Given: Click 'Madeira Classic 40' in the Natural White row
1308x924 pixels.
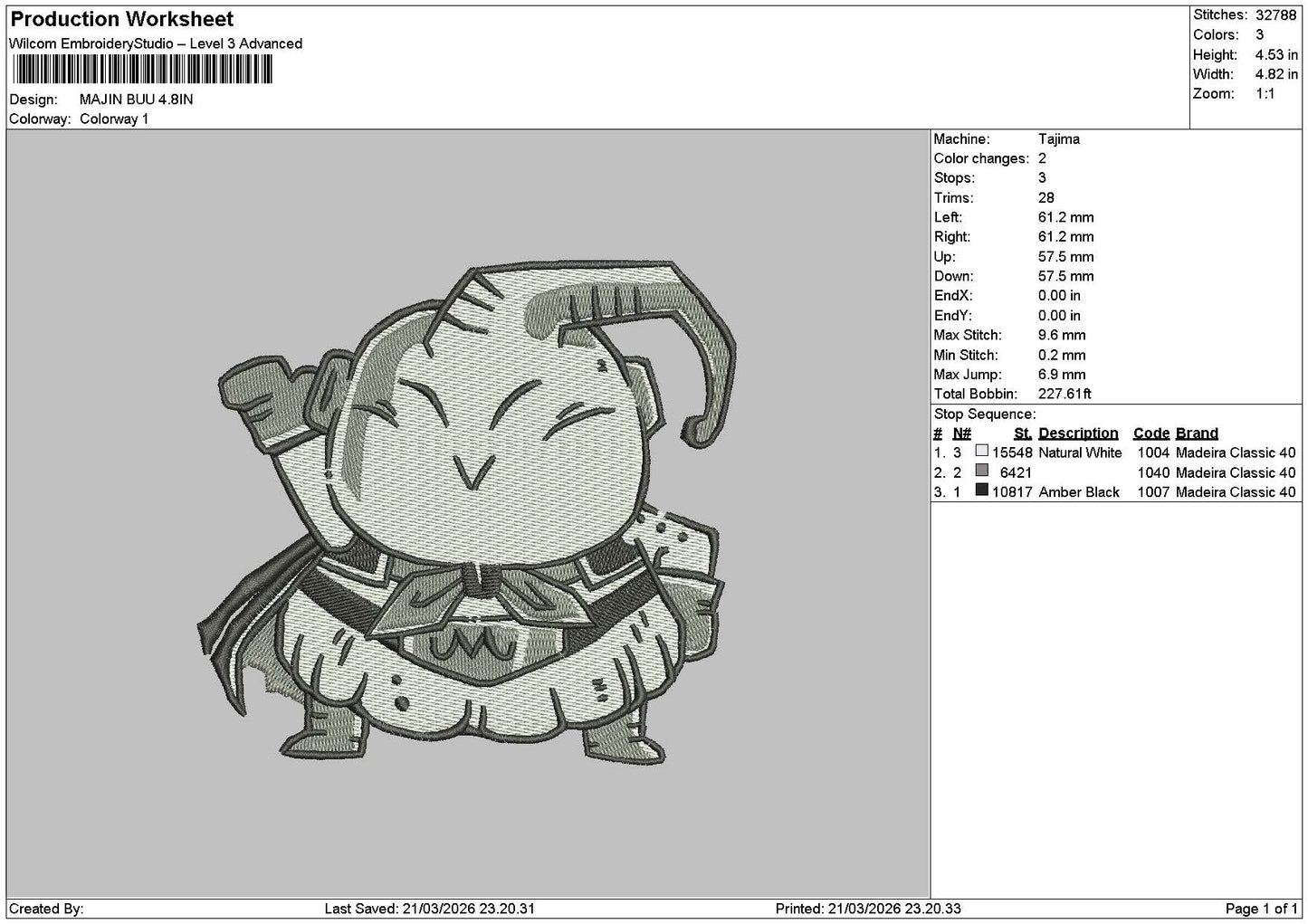Looking at the screenshot, I should click(1236, 453).
